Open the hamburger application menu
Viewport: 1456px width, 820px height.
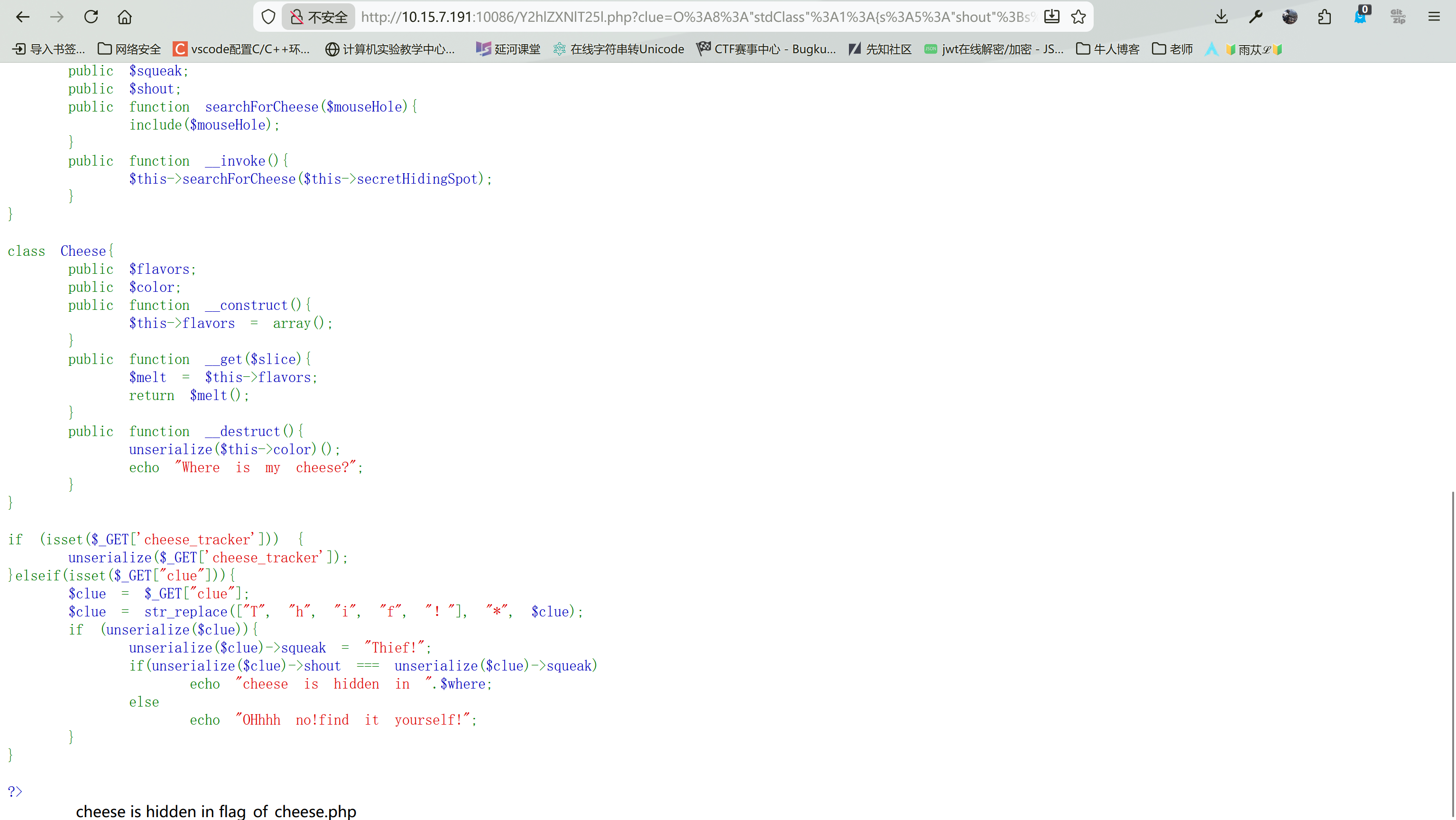coord(1434,17)
